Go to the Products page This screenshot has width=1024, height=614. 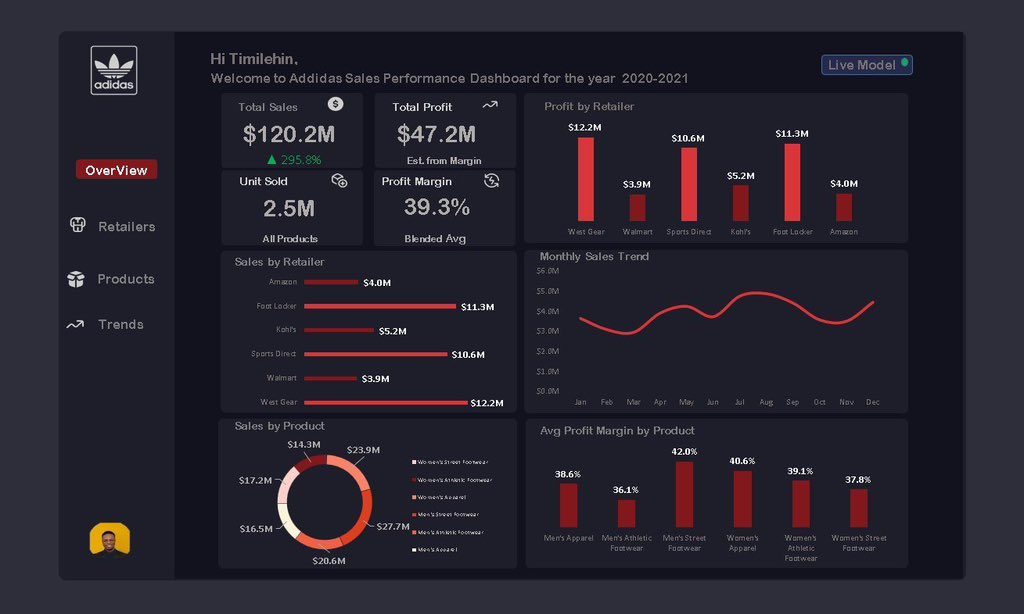click(x=126, y=279)
